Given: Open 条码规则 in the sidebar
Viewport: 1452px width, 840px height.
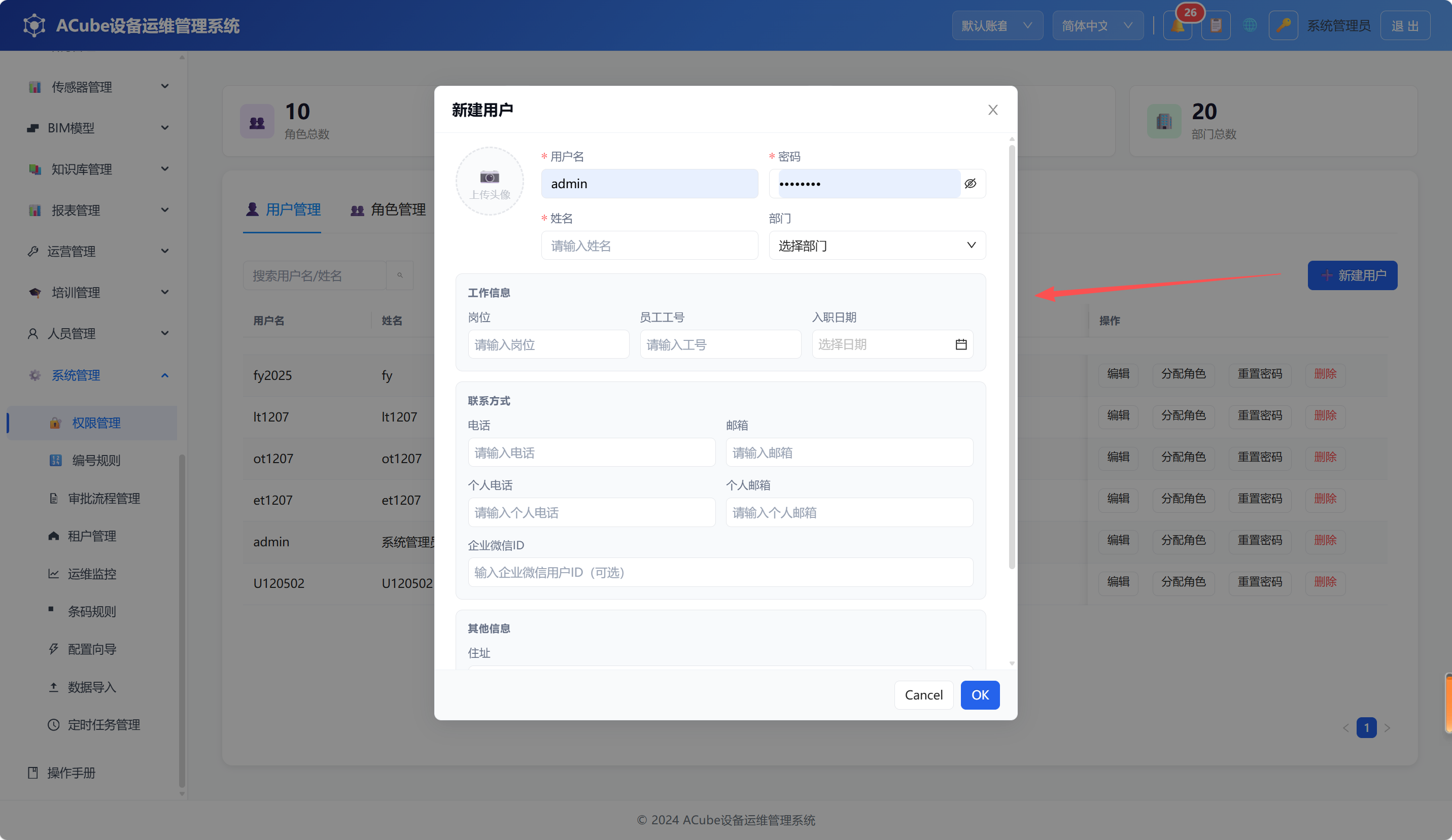Looking at the screenshot, I should tap(92, 611).
